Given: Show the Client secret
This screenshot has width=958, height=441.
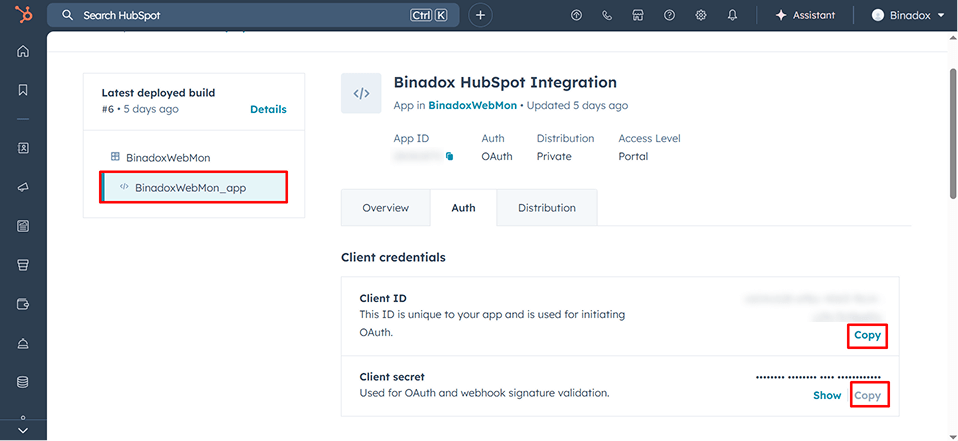Looking at the screenshot, I should click(x=827, y=395).
